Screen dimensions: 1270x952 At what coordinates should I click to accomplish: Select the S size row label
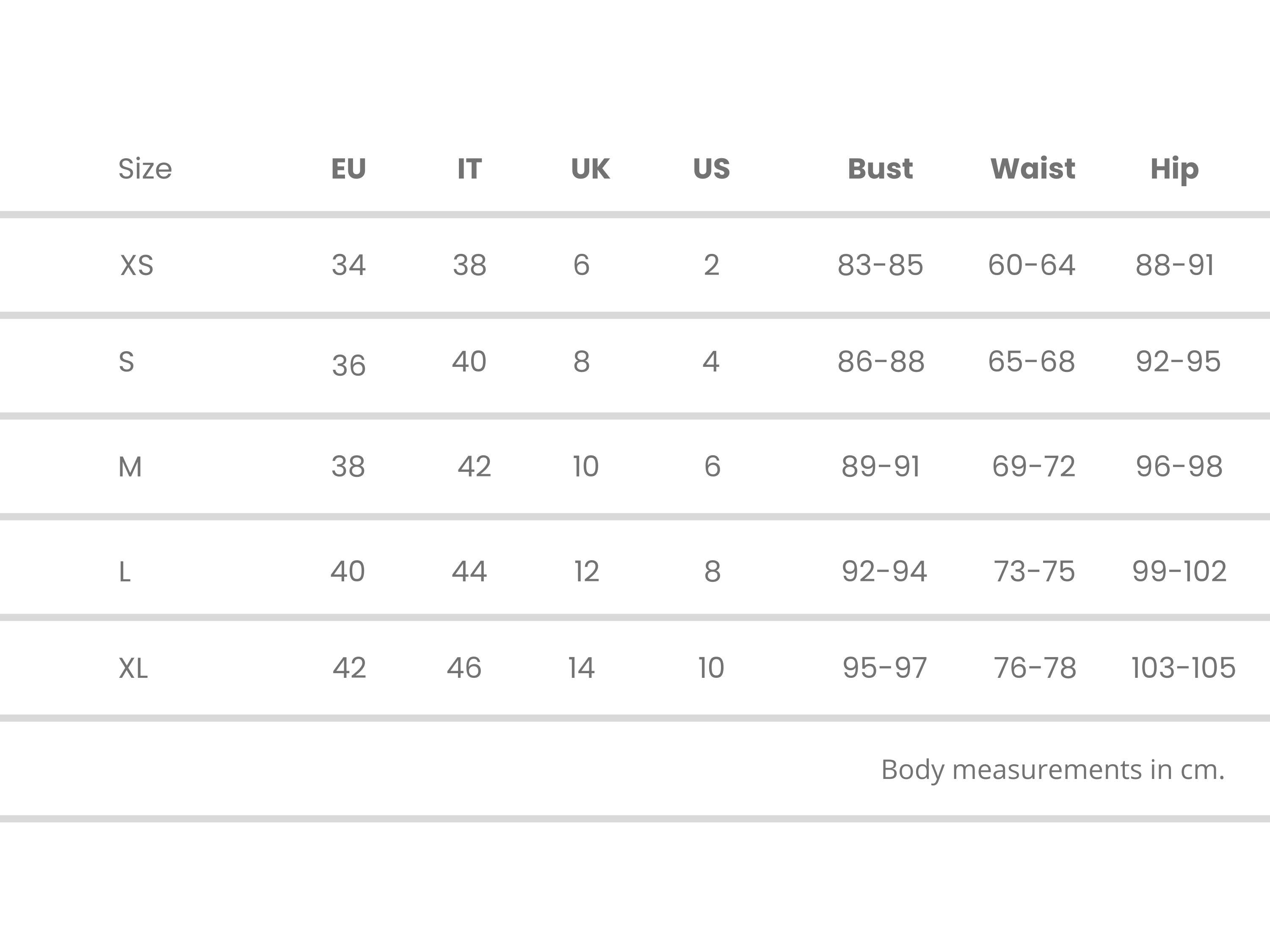[x=126, y=361]
